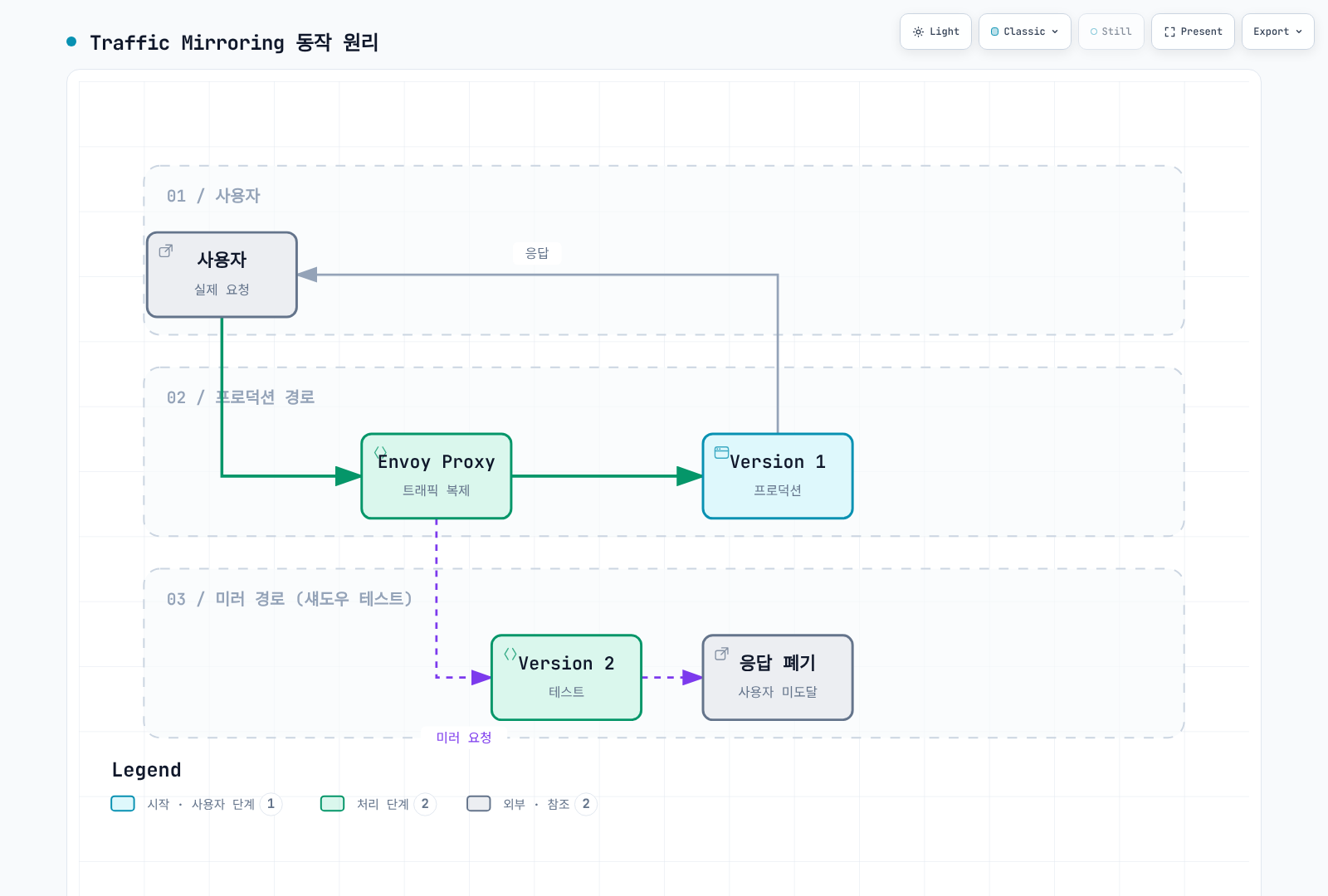Toggle the Light theme mode
The image size is (1328, 896).
pos(935,32)
